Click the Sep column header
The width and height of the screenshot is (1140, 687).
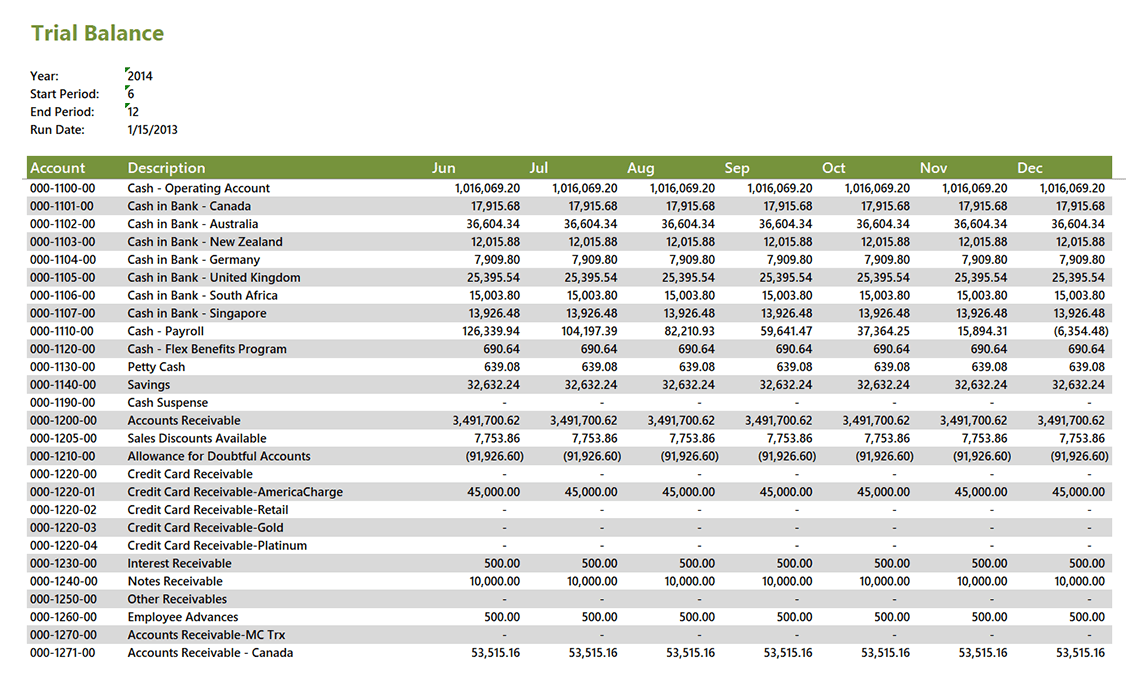pos(736,168)
